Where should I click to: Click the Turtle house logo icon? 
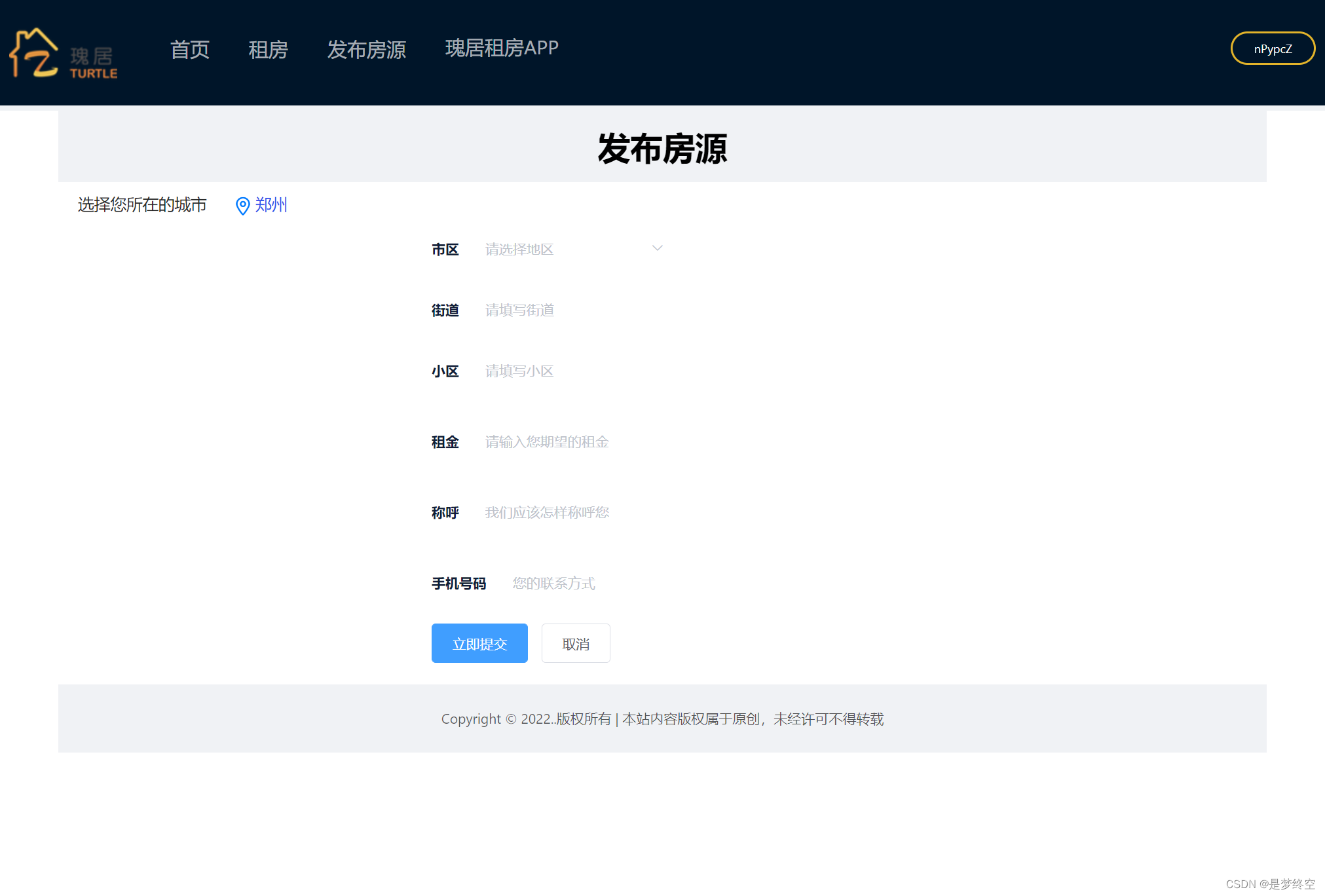tap(34, 53)
